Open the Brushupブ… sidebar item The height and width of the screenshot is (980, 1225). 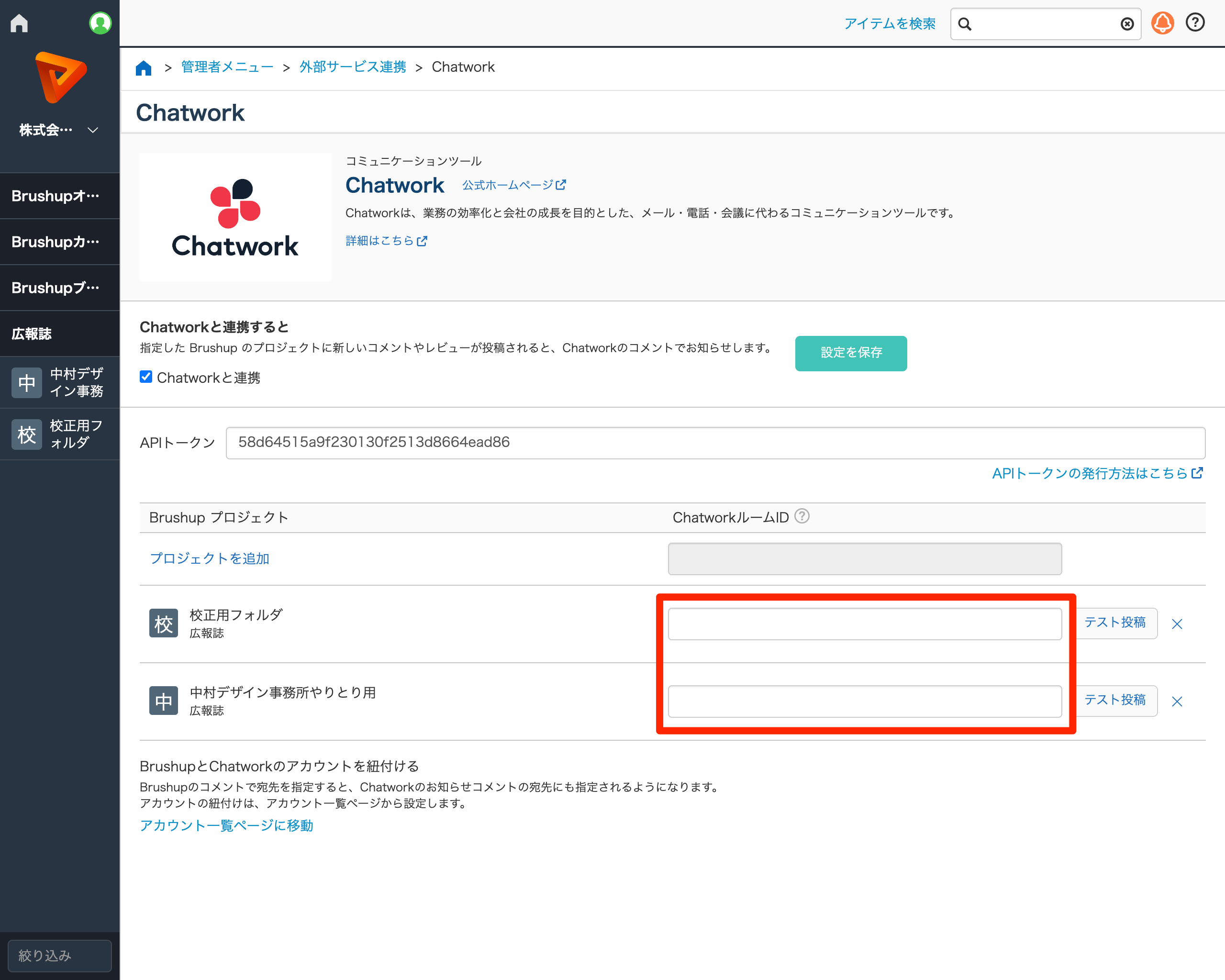[x=60, y=288]
